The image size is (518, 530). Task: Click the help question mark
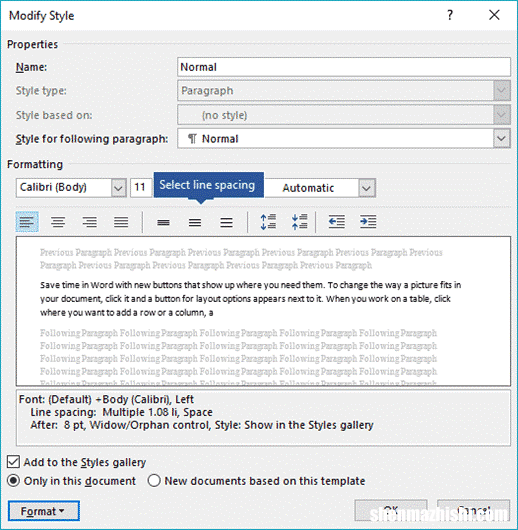click(450, 15)
